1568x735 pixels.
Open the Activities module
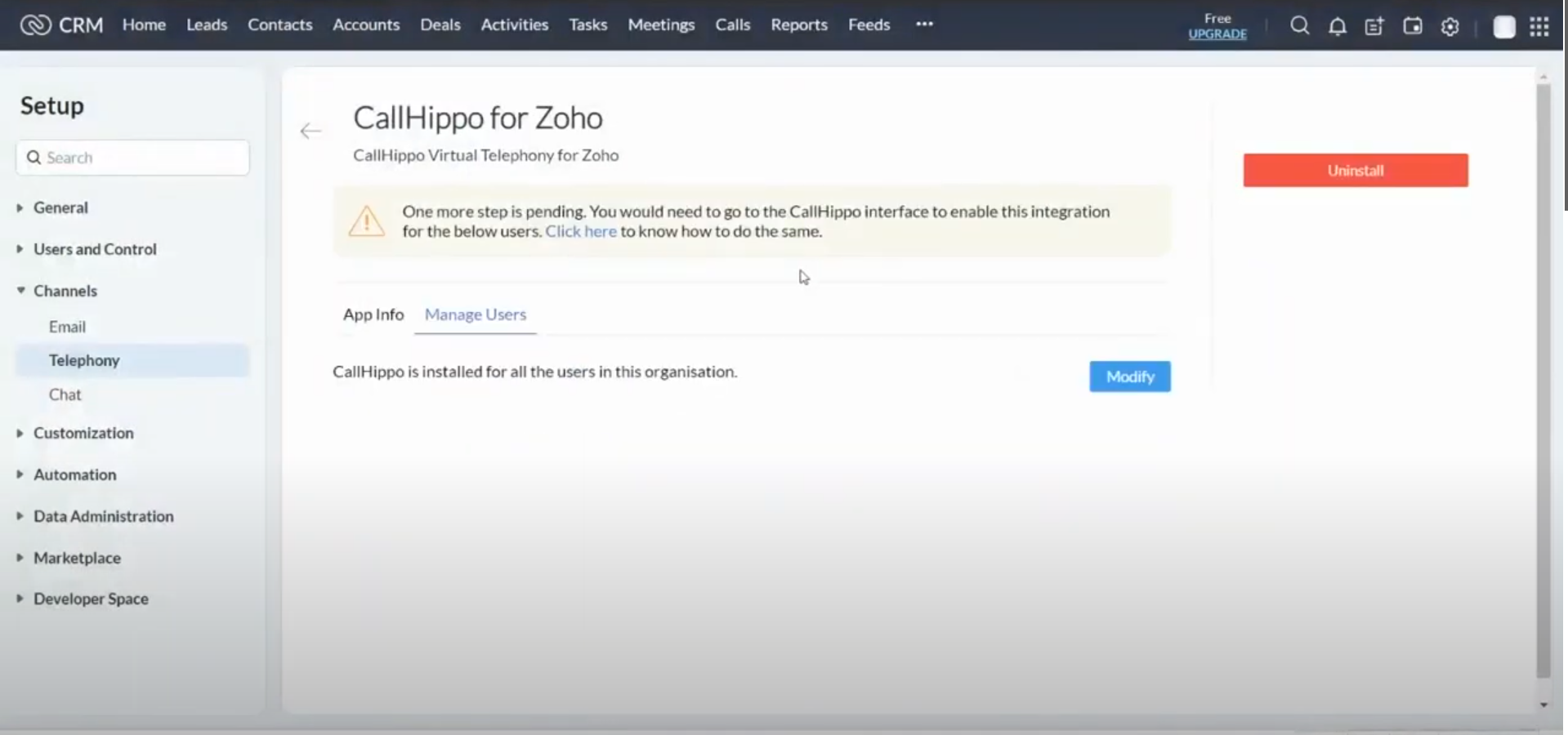(515, 25)
